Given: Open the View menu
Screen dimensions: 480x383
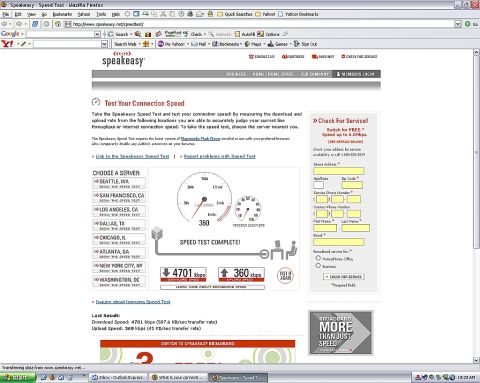Looking at the screenshot, I should pyautogui.click(x=32, y=14).
